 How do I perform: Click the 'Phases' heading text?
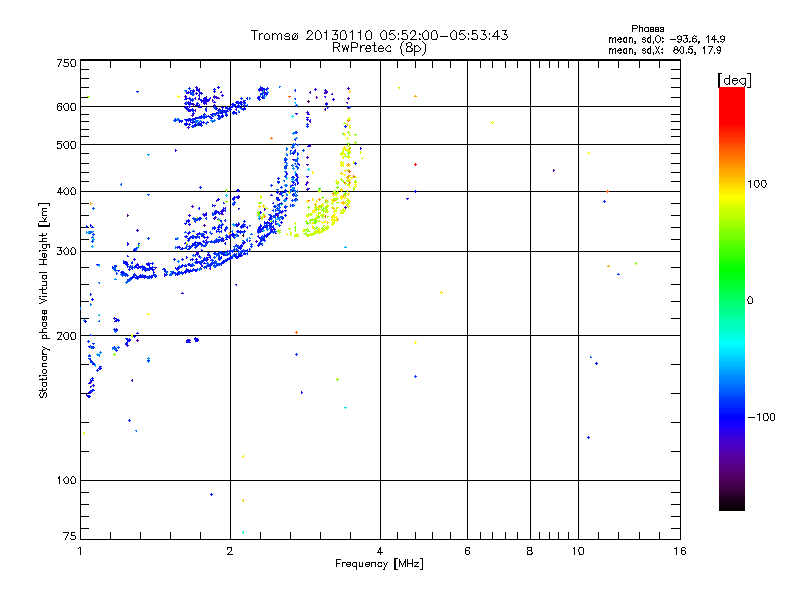[647, 29]
